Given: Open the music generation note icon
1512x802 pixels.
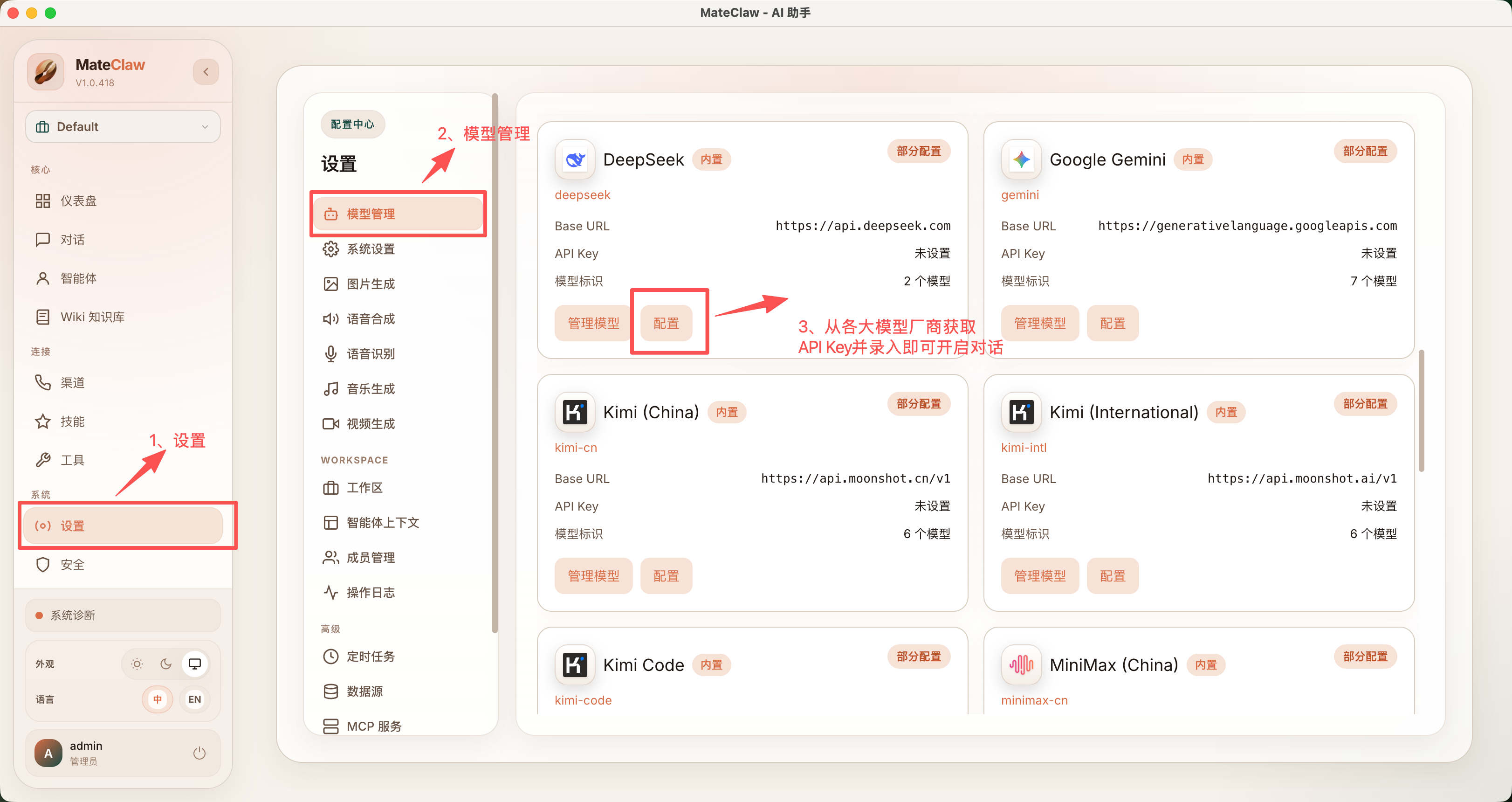Looking at the screenshot, I should [x=330, y=389].
